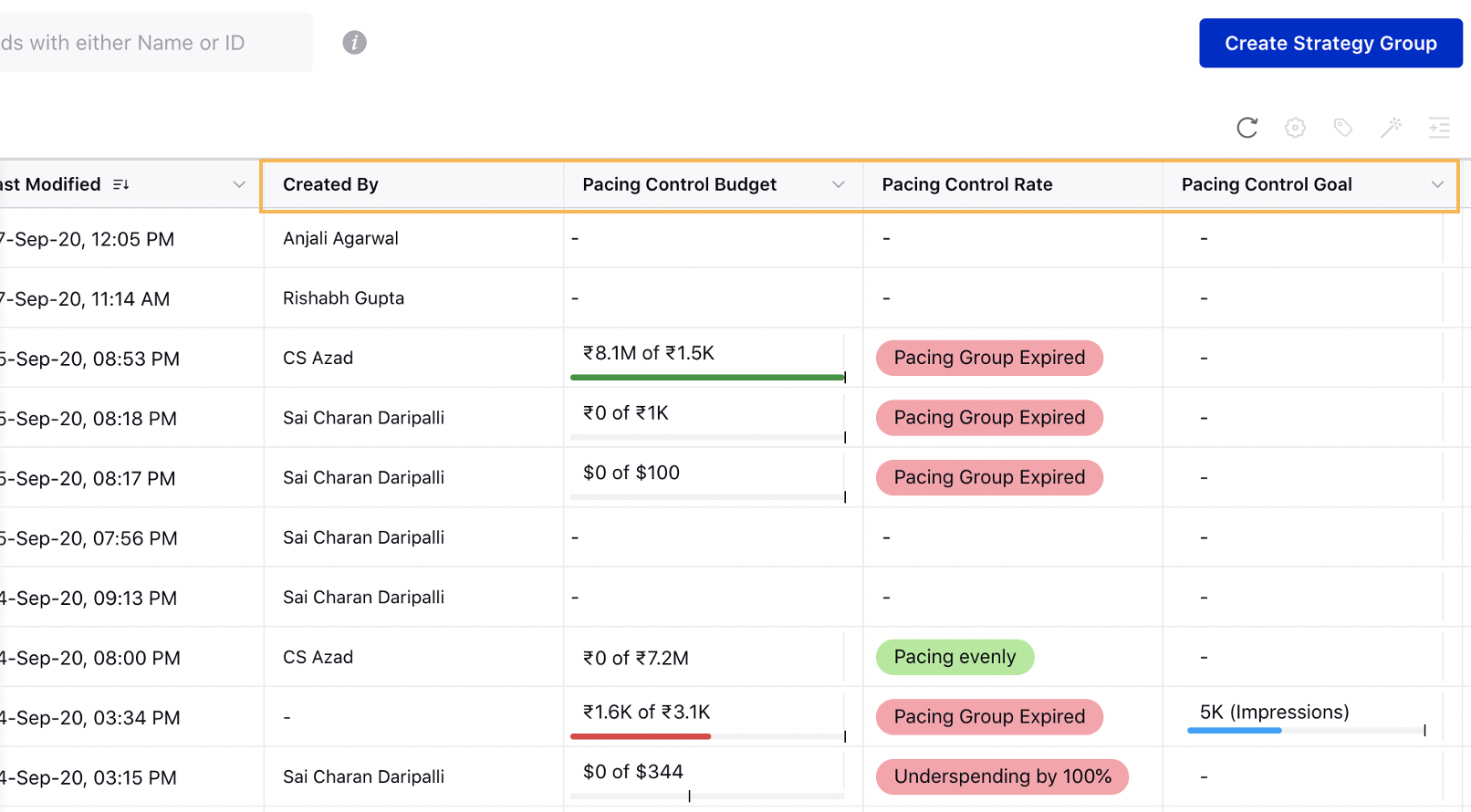Click CS Azad in the 08:53 PM row
1471x812 pixels.
(318, 358)
